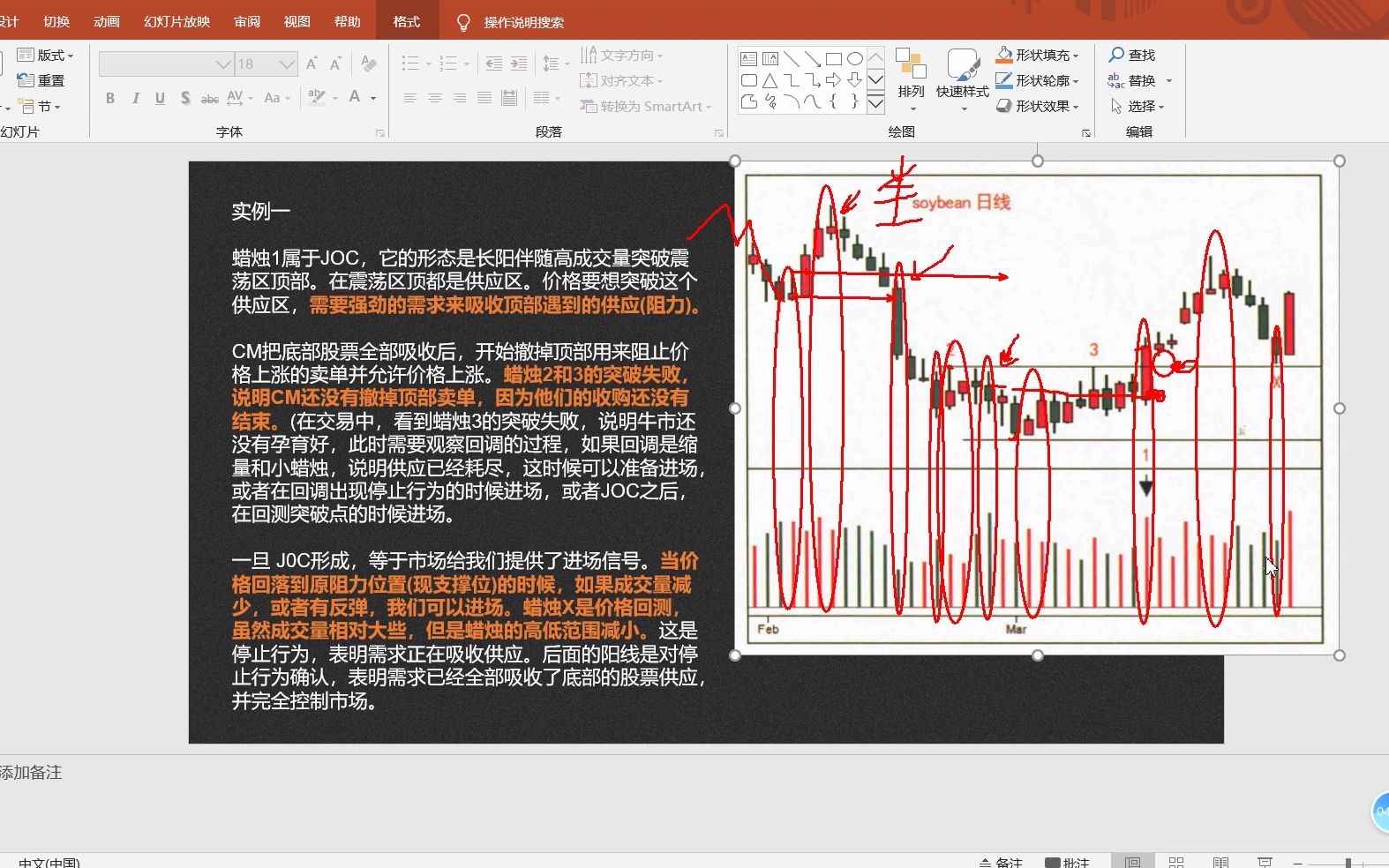Open text highlight color dropdown
The width and height of the screenshot is (1389, 868).
tap(336, 98)
